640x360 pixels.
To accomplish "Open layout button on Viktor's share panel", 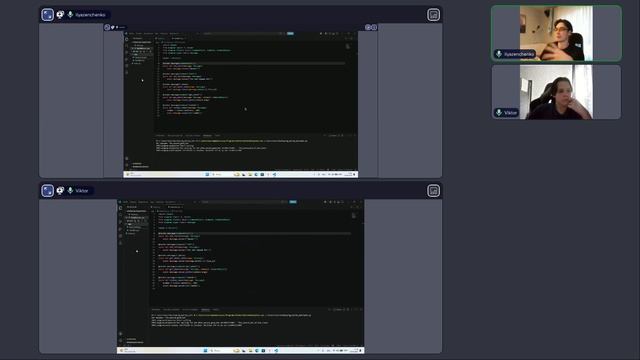I will (x=433, y=191).
